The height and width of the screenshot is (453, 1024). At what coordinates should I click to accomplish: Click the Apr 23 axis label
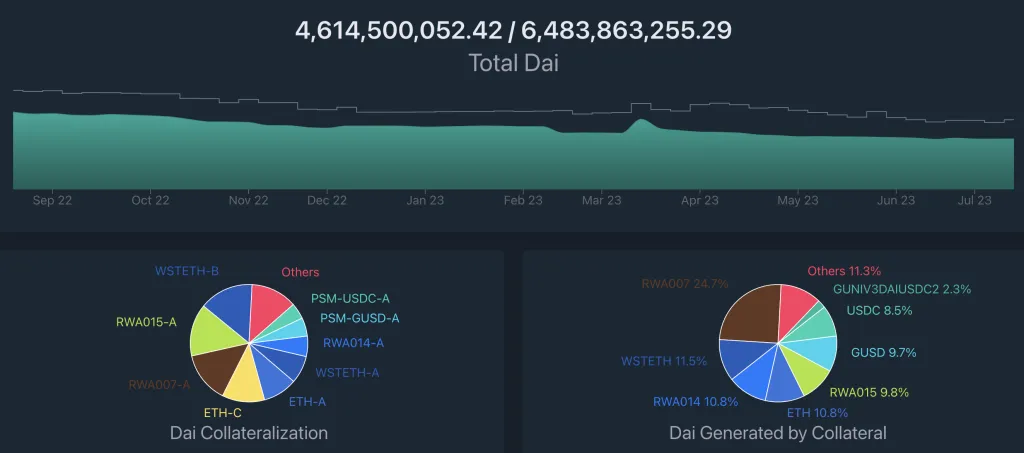click(699, 200)
